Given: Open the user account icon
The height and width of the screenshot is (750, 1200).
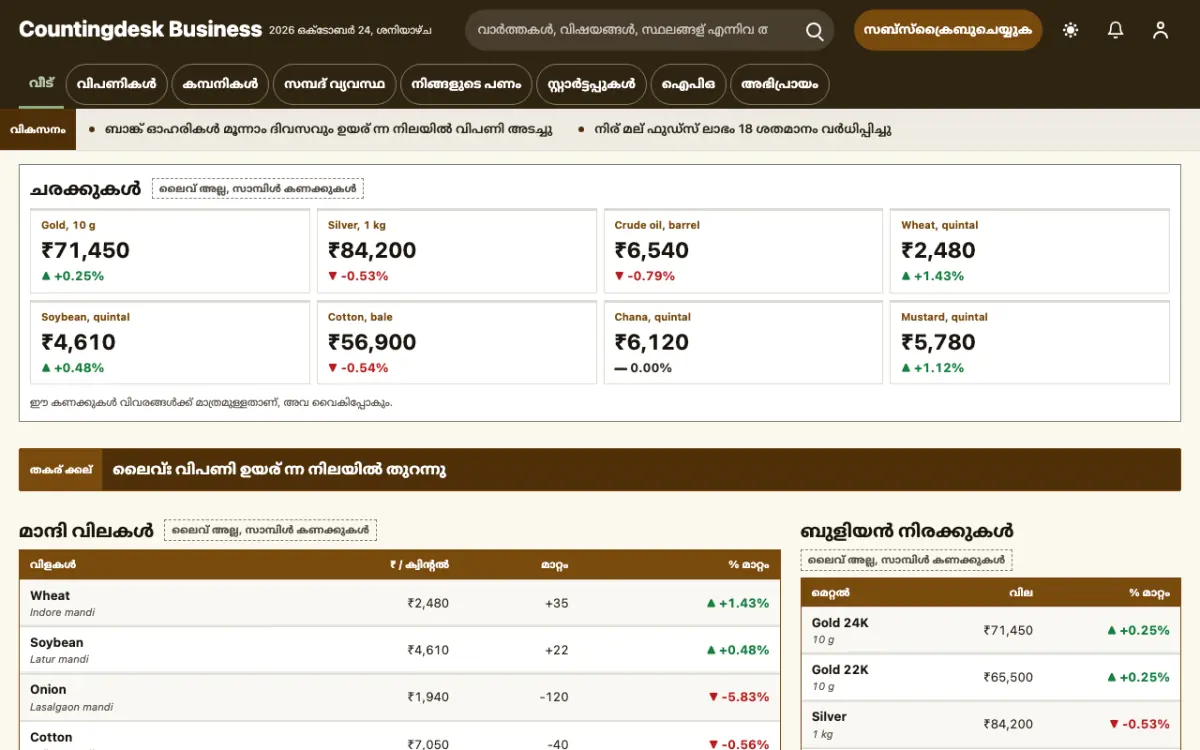Looking at the screenshot, I should 1160,30.
